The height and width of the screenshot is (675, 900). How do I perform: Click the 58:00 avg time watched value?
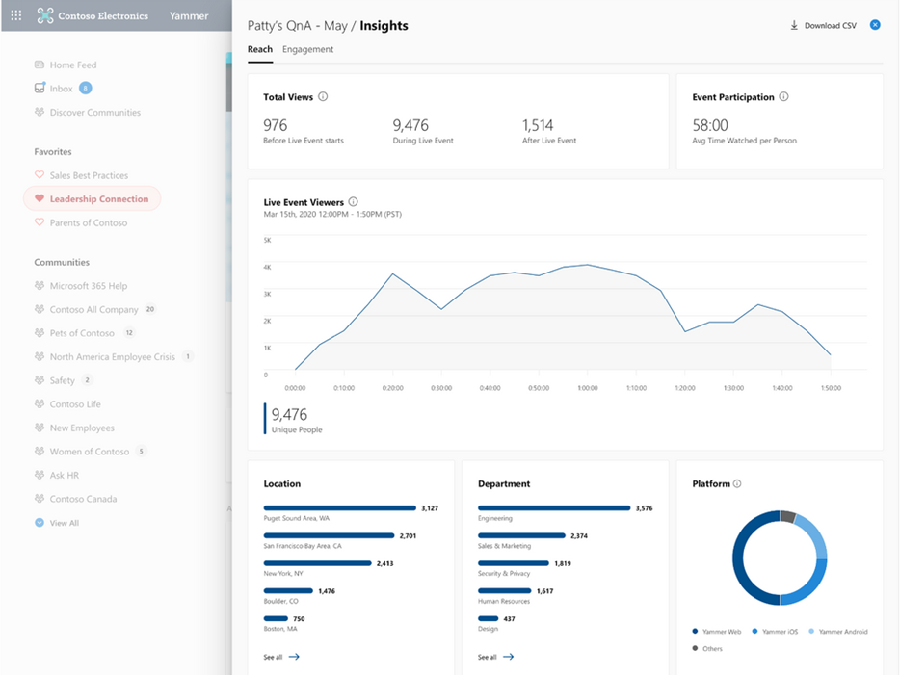click(x=711, y=125)
